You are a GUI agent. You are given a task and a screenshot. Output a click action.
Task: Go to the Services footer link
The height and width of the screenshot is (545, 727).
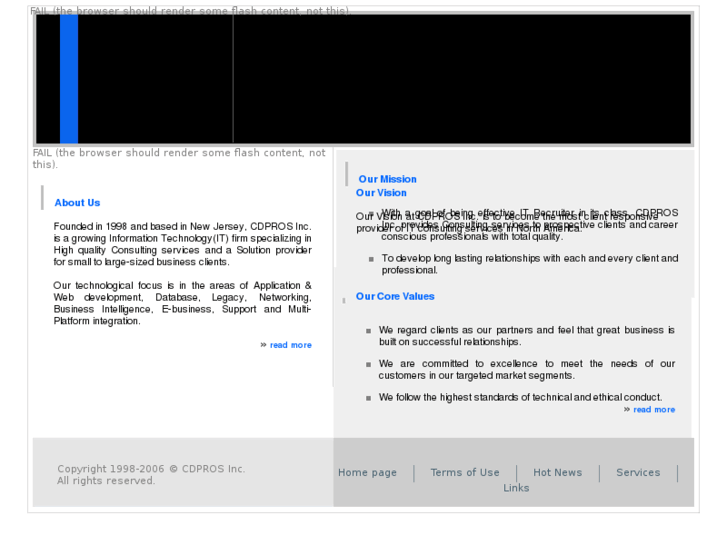[x=638, y=473]
